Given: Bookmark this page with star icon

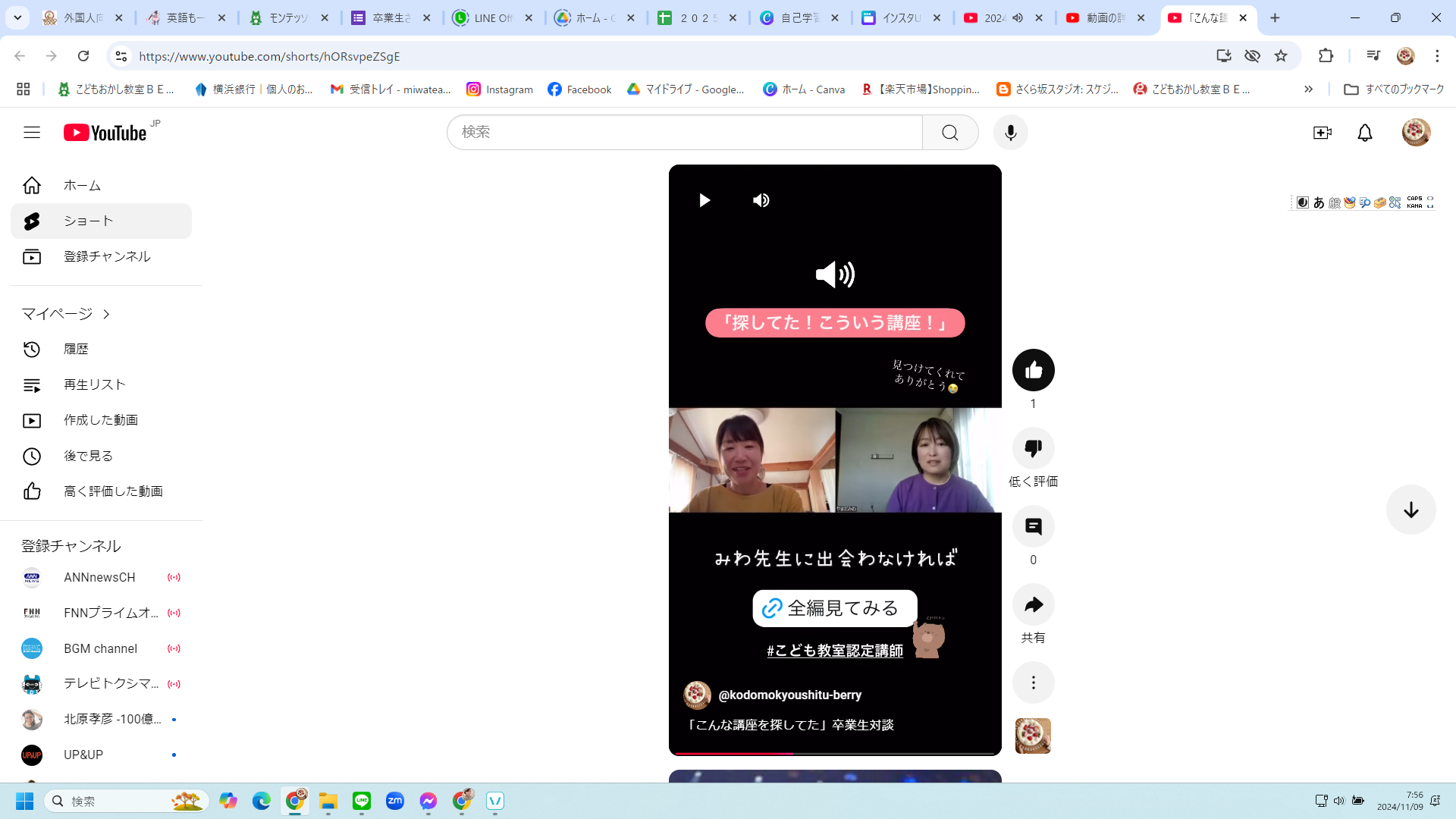Looking at the screenshot, I should click(x=1281, y=56).
